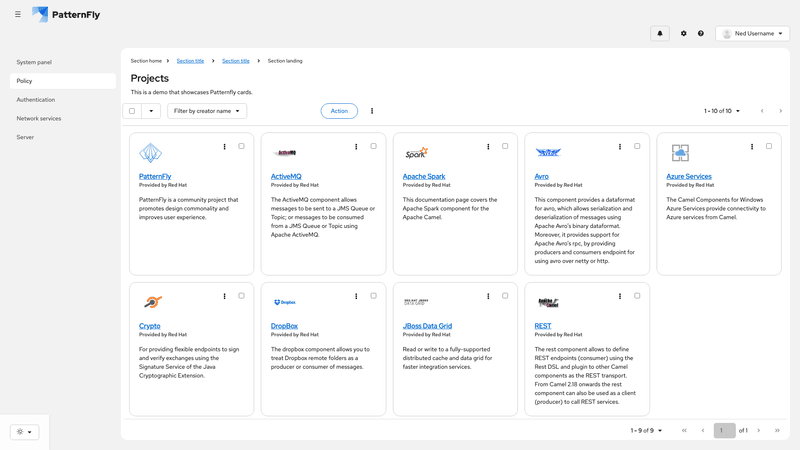
Task: Open the PatternFly card title link
Action: [x=155, y=176]
